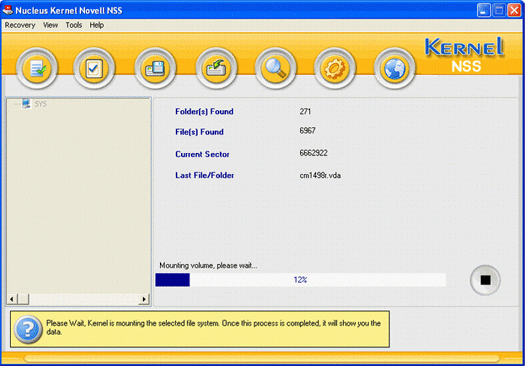The width and height of the screenshot is (525, 366).
Task: Click the tree panel horizontal scrollbar thumb
Action: (x=23, y=299)
